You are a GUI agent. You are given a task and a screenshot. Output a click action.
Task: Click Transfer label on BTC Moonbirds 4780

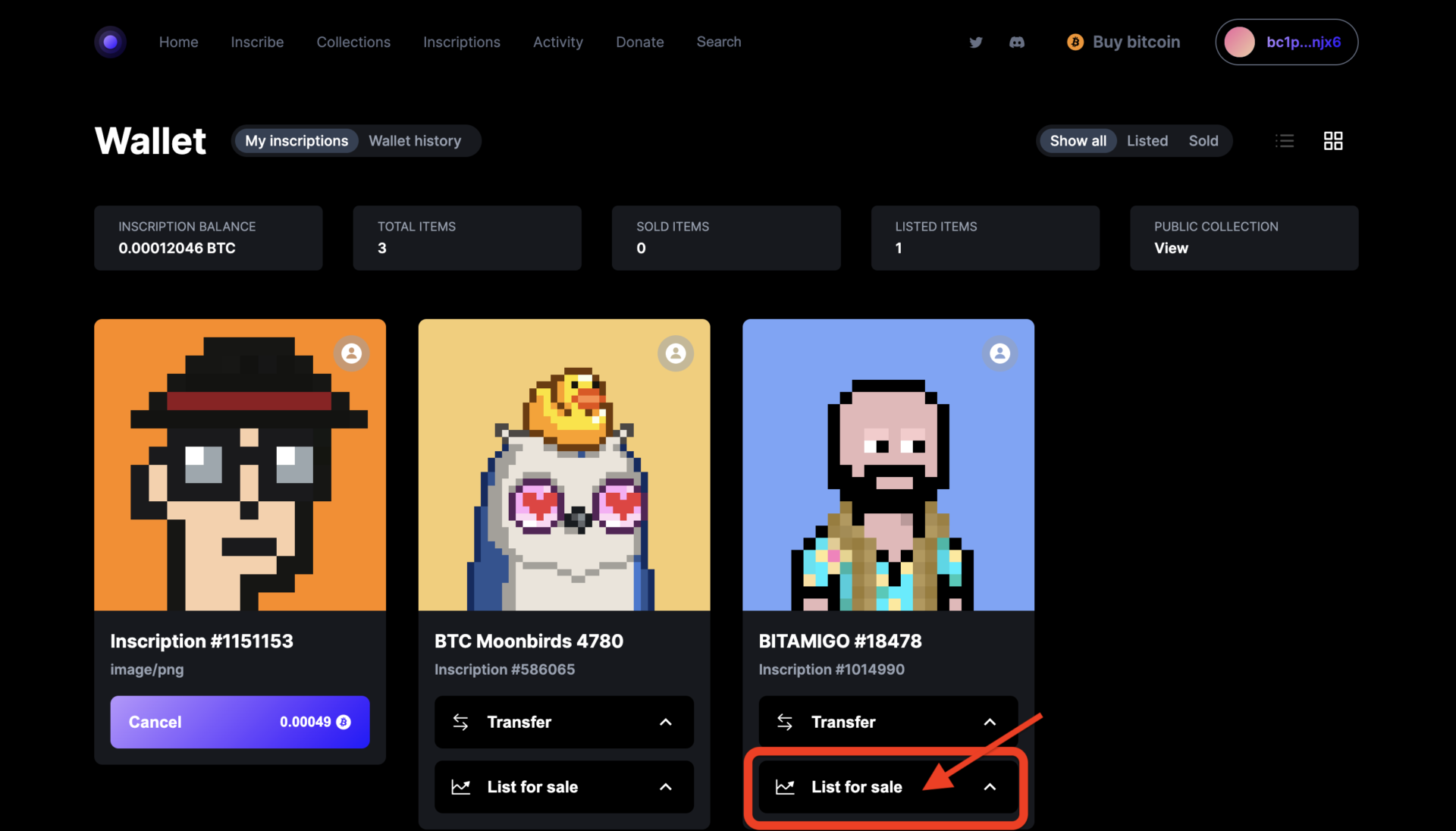click(519, 722)
